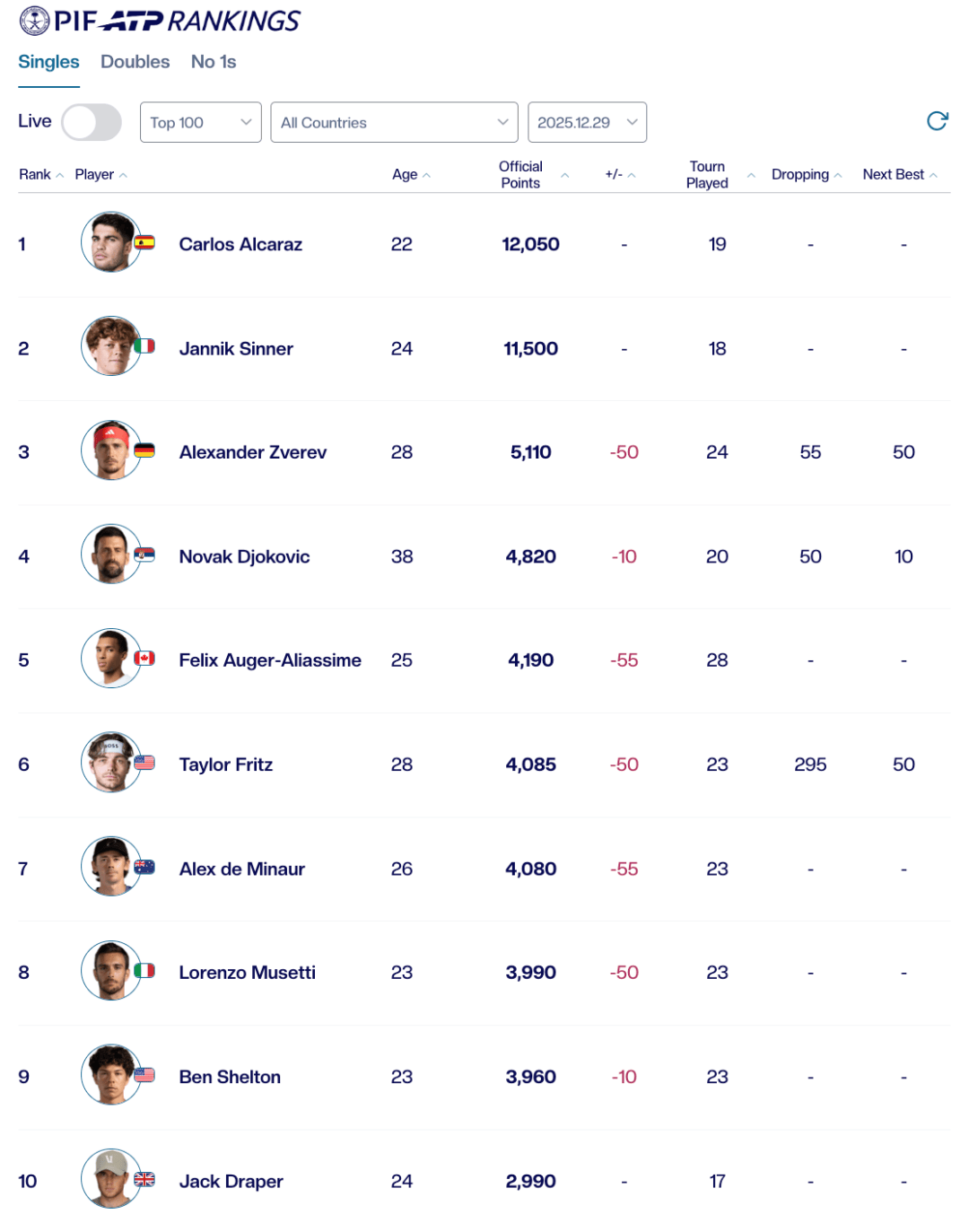Sort by +/- column arrow
The image size is (969, 1232).
(x=632, y=175)
